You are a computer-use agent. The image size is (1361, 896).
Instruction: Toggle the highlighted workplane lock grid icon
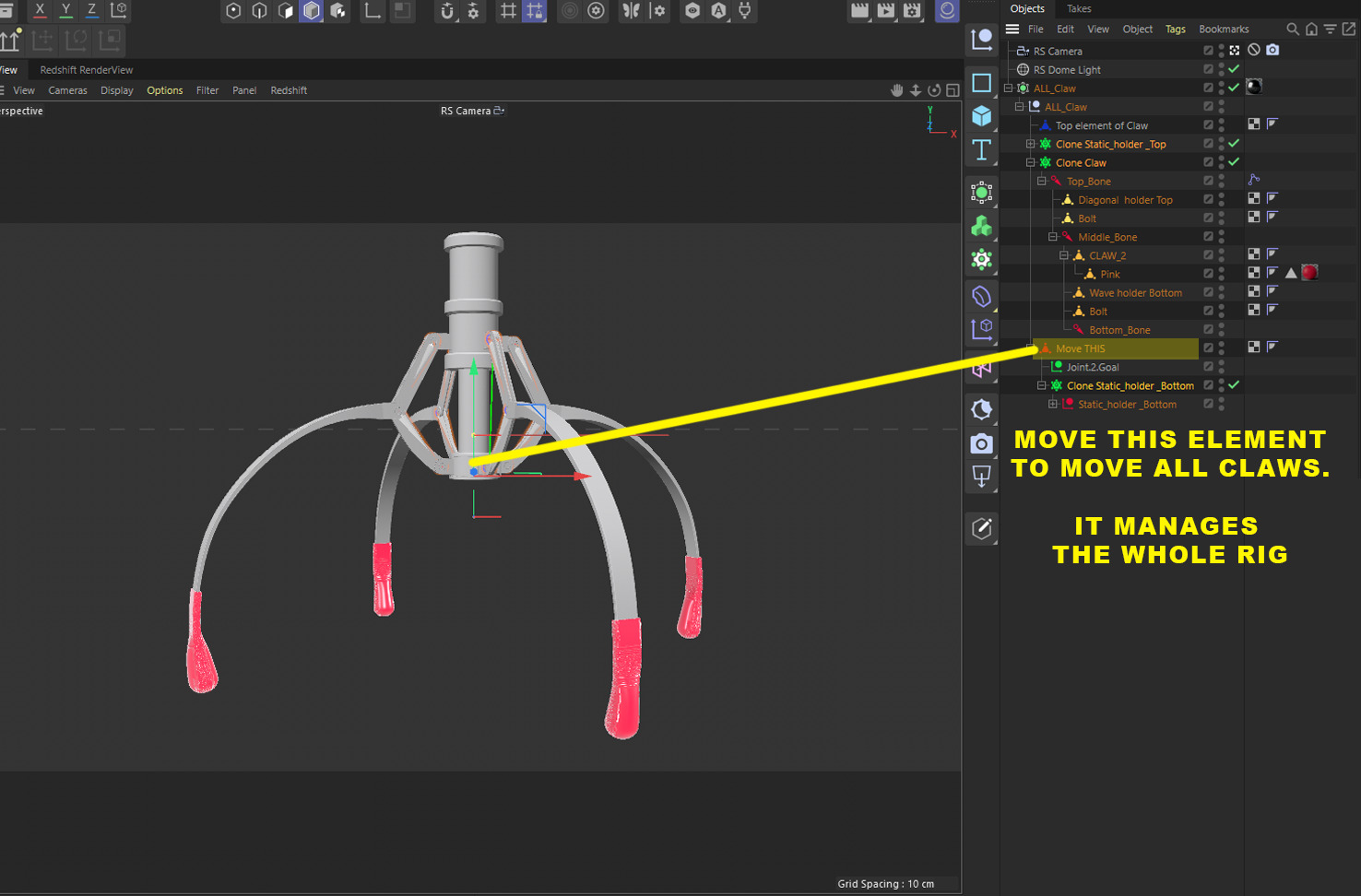click(x=535, y=11)
